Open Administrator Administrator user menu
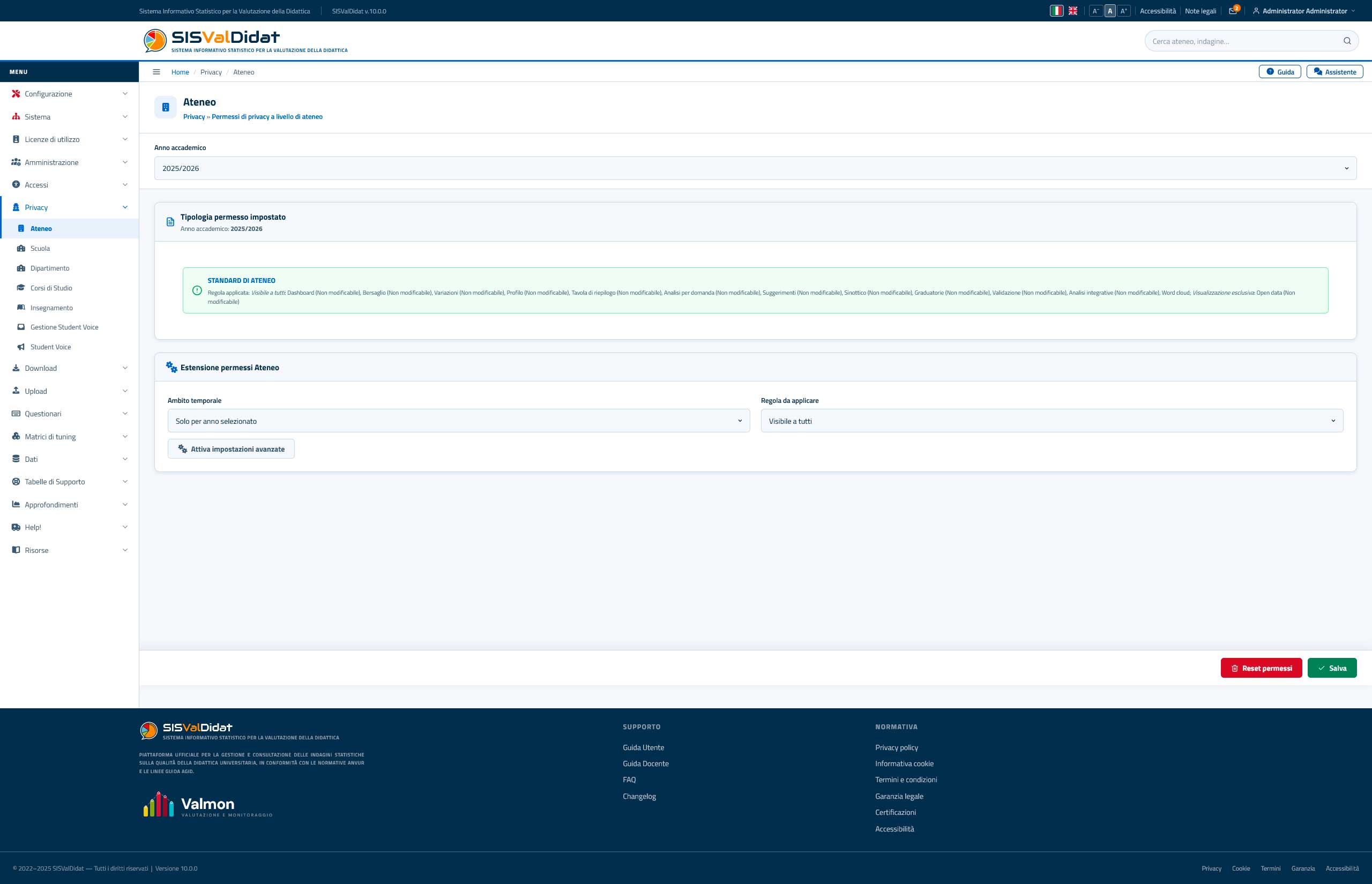 (1303, 11)
